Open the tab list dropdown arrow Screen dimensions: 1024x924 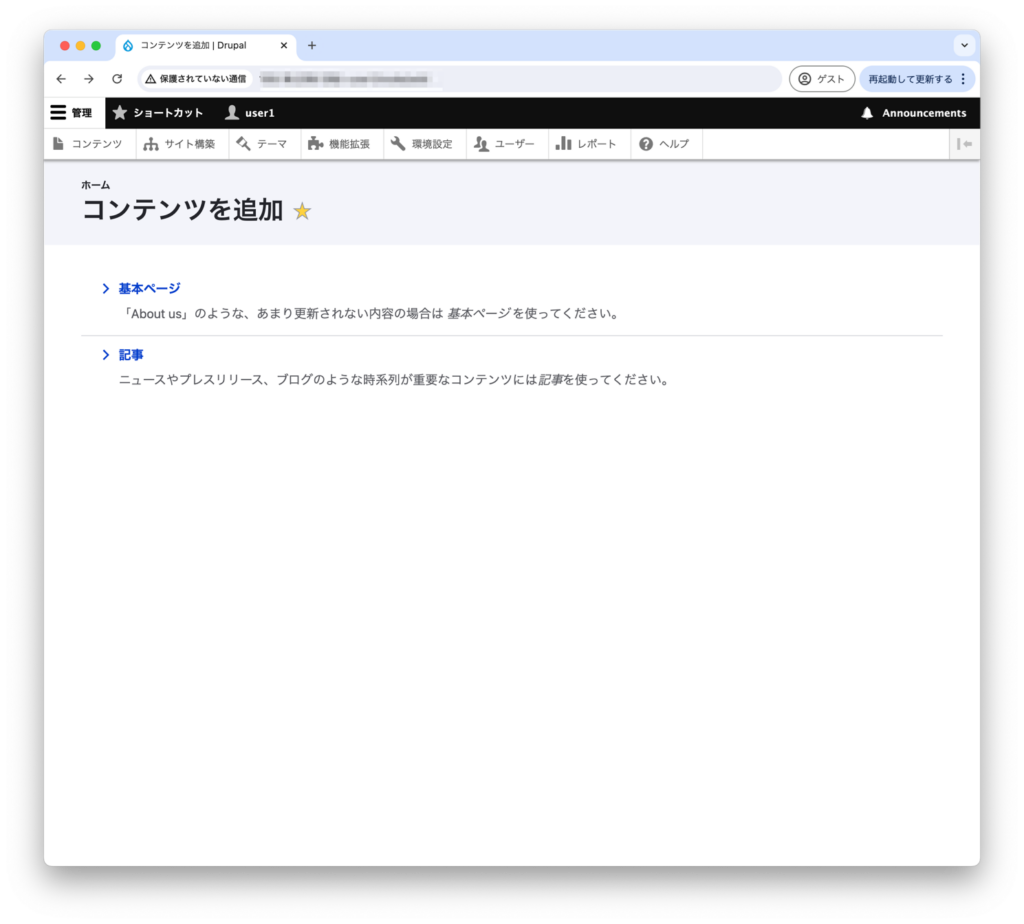click(964, 45)
